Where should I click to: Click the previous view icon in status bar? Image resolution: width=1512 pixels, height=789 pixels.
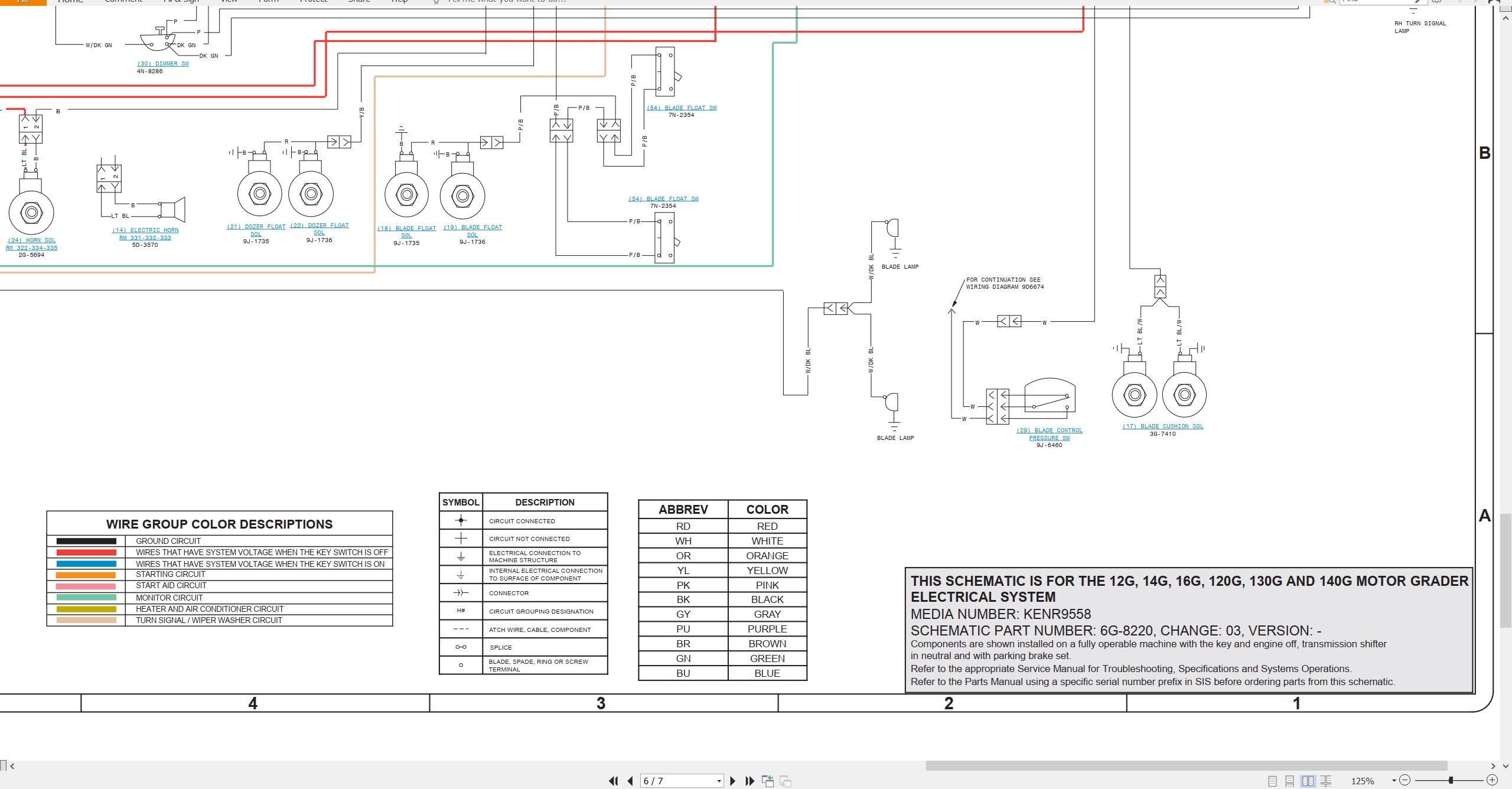pos(768,781)
